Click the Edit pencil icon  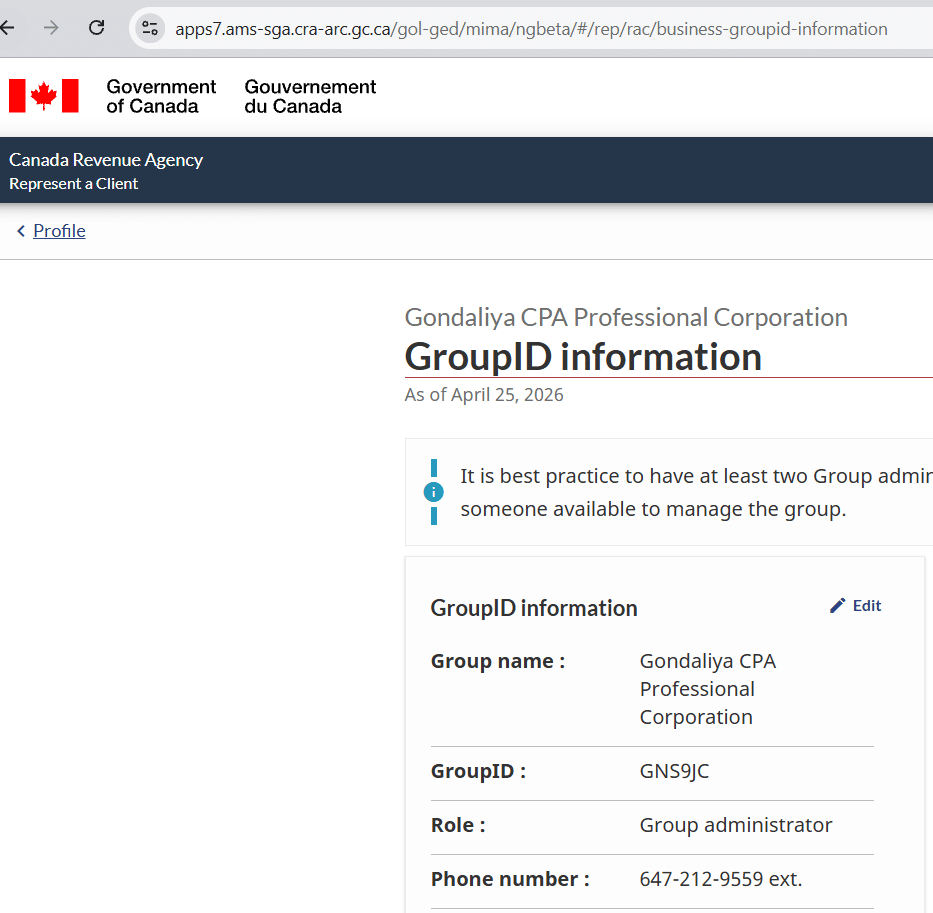pos(837,606)
